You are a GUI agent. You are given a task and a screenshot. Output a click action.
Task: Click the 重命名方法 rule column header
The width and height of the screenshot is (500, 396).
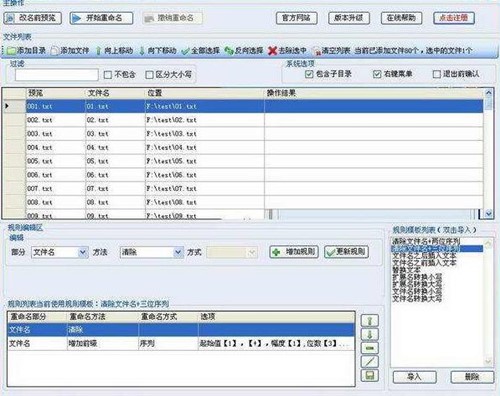[x=103, y=317]
